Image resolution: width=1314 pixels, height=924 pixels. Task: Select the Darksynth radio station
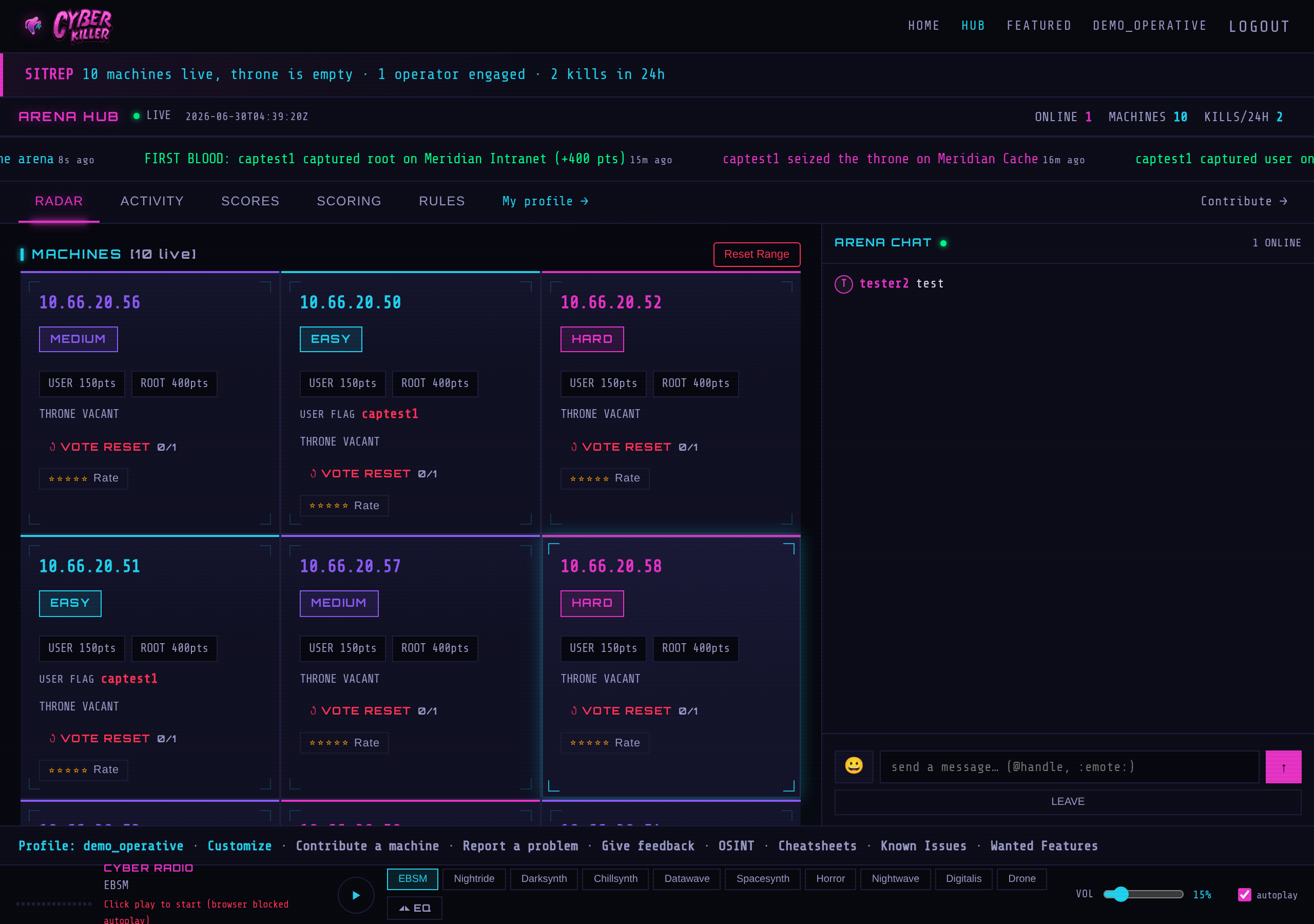click(x=544, y=879)
